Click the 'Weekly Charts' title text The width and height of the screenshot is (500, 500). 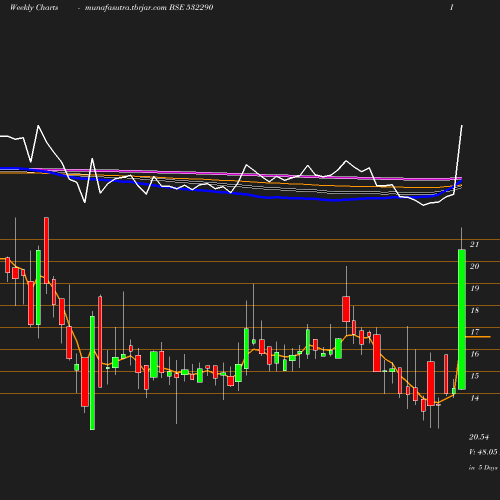point(34,7)
